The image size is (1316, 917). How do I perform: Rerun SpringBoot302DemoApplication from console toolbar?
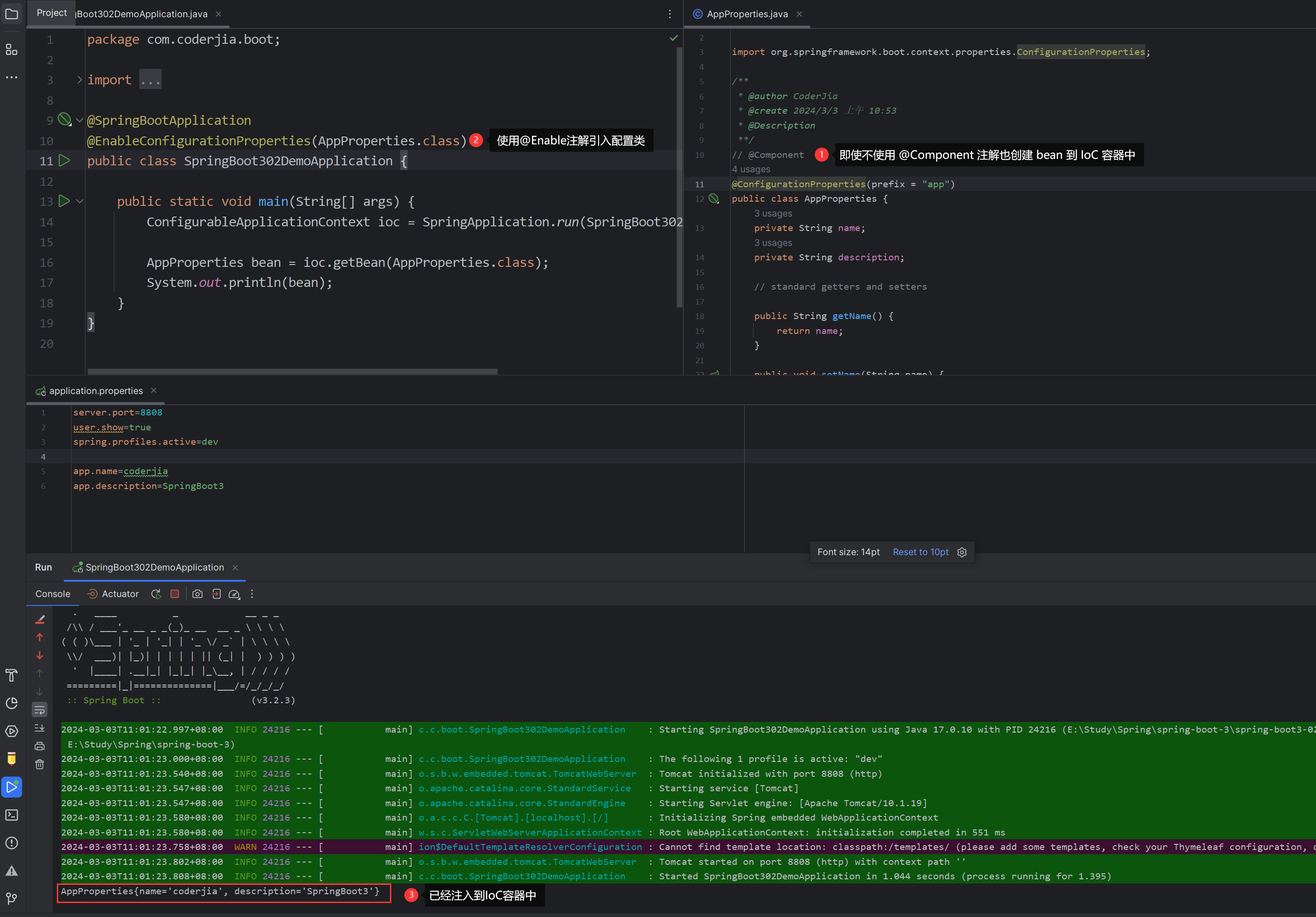click(x=156, y=594)
